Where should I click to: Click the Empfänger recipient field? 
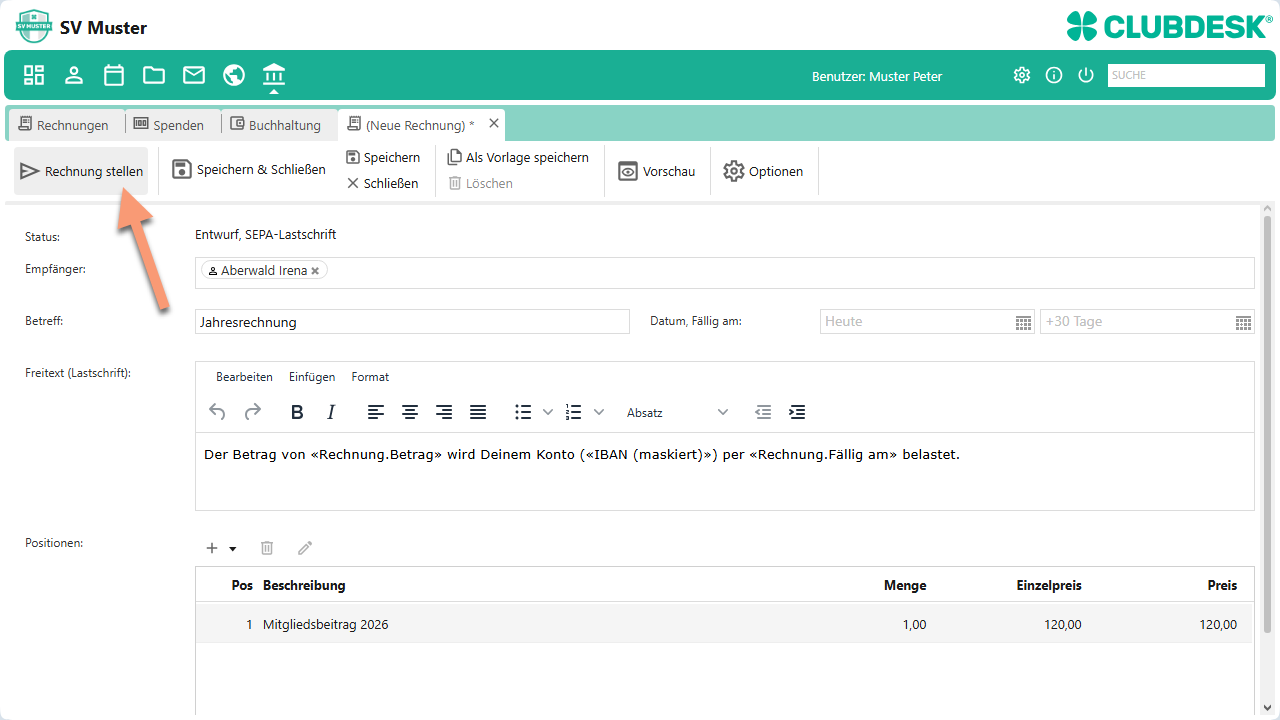click(724, 273)
